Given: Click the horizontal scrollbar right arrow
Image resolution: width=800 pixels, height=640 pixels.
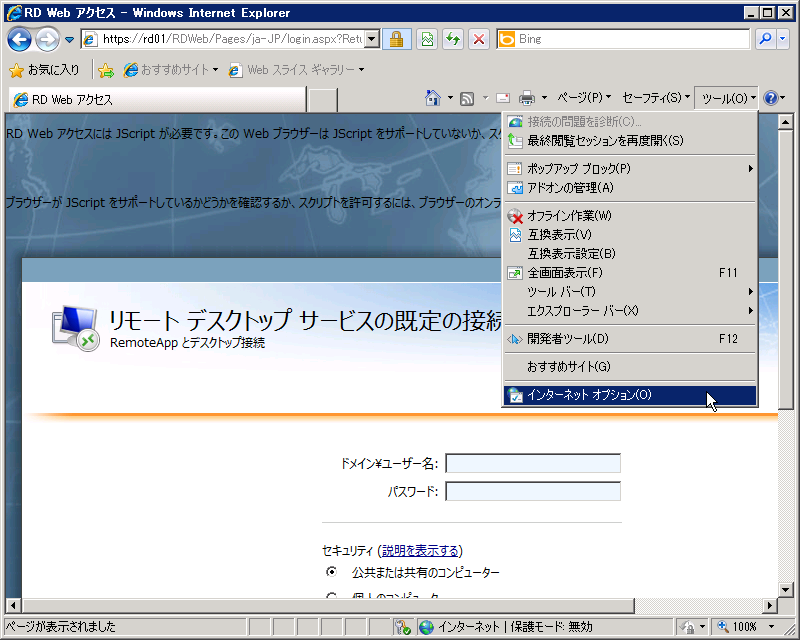Looking at the screenshot, I should point(770,606).
